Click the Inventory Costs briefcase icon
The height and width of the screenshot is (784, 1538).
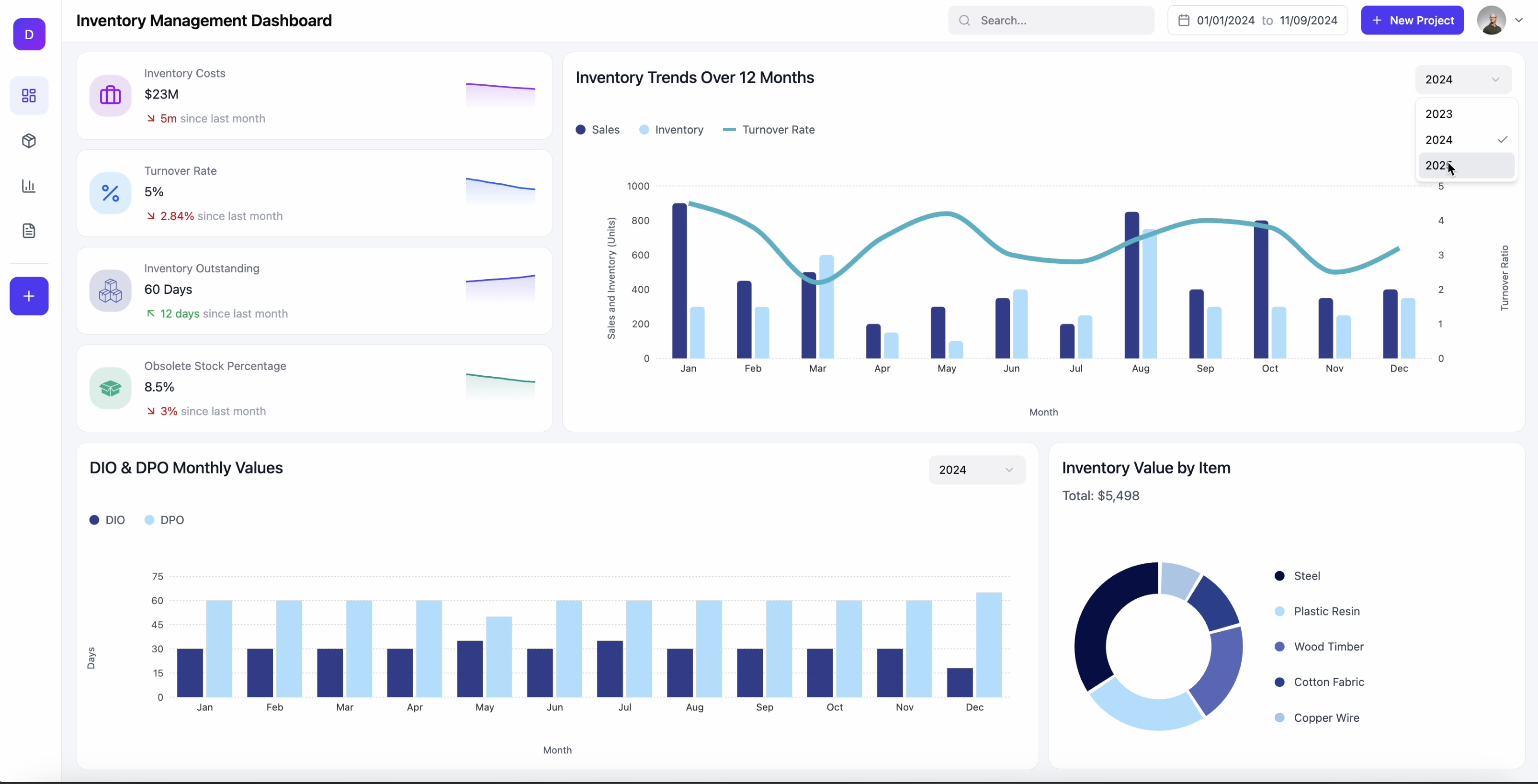point(111,95)
